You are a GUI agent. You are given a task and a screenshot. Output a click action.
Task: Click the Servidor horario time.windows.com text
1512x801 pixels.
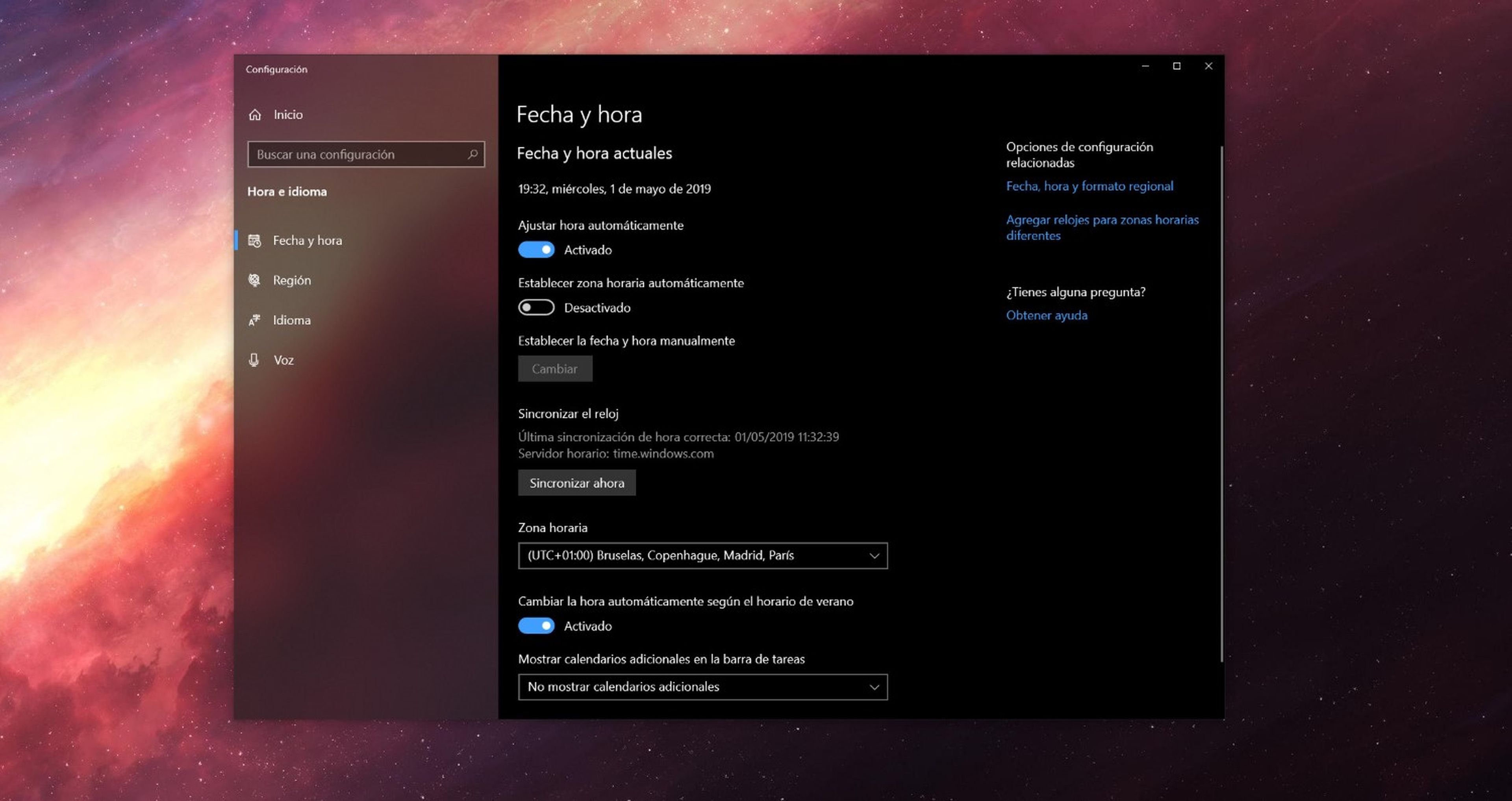[616, 453]
